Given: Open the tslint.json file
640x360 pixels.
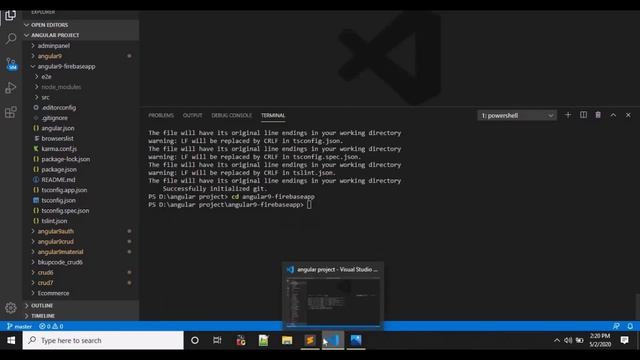Looking at the screenshot, I should tap(81, 221).
